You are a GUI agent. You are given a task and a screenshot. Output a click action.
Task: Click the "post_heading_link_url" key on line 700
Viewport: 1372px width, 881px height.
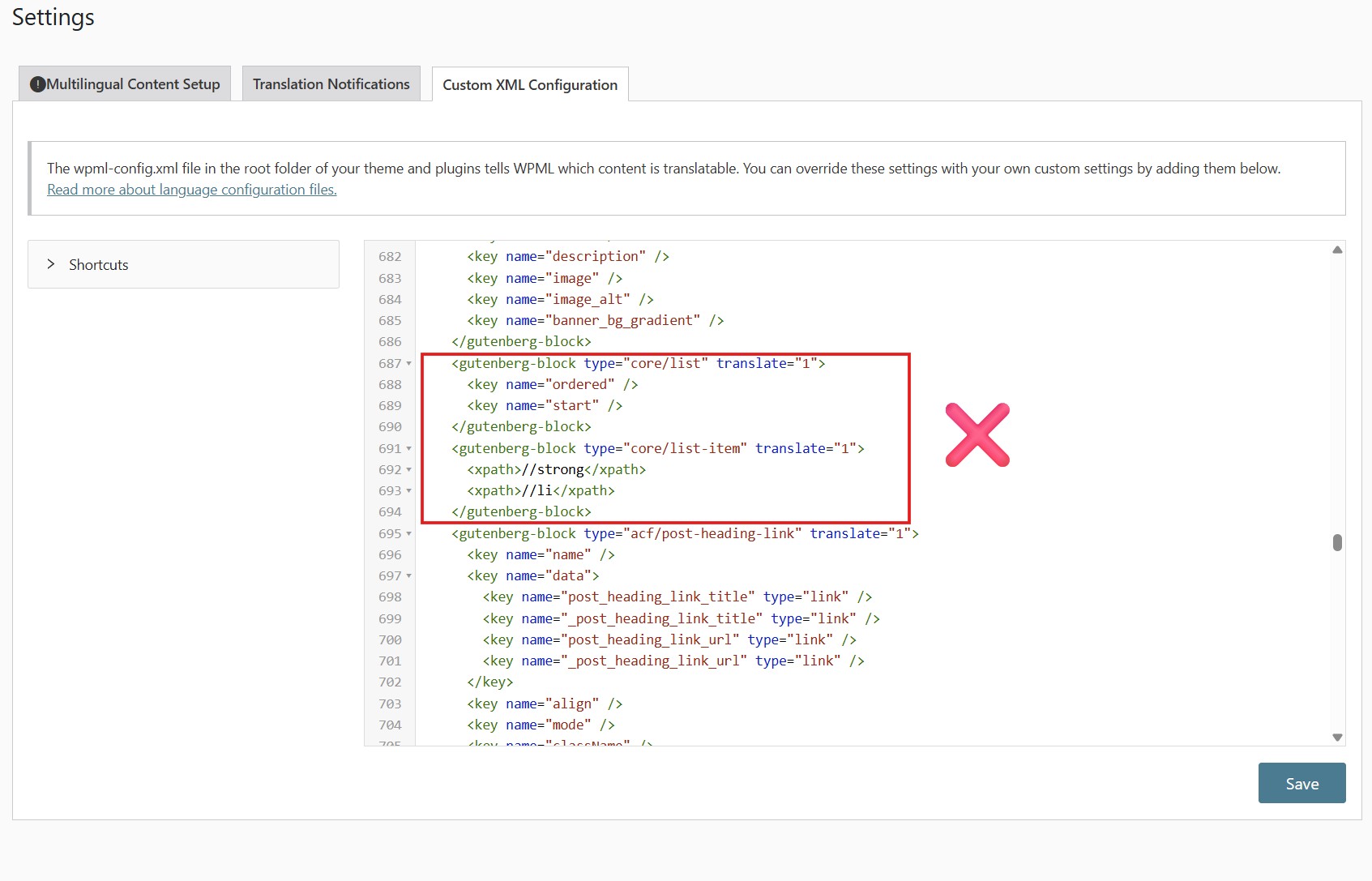point(669,639)
